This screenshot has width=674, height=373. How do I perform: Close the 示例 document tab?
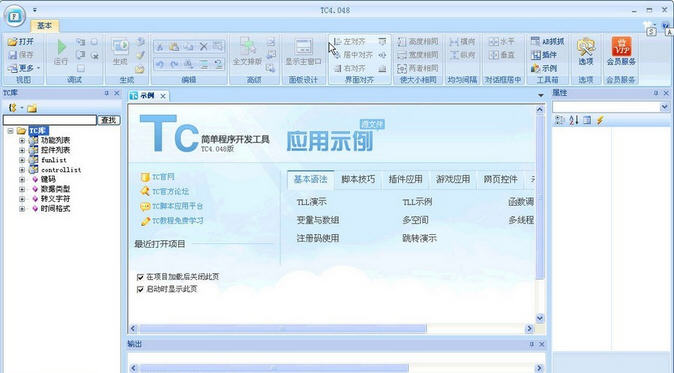(x=163, y=96)
